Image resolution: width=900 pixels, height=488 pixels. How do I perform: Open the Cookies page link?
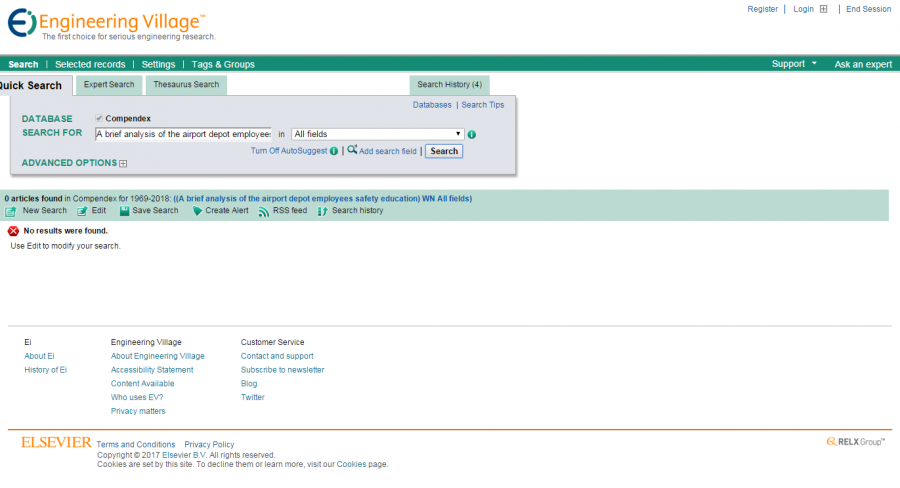coord(351,464)
